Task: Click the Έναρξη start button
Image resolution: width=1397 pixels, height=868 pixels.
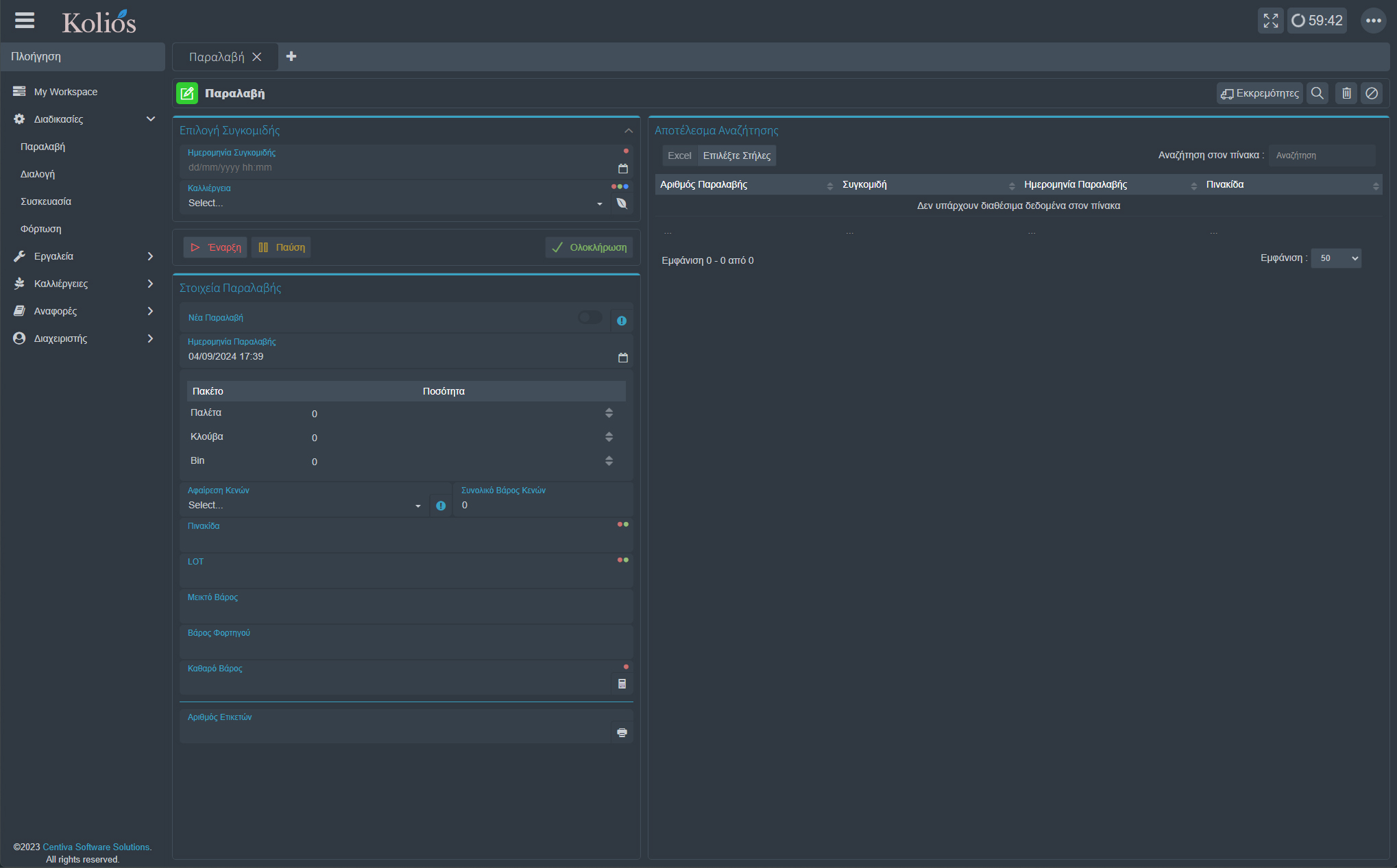Action: (215, 247)
